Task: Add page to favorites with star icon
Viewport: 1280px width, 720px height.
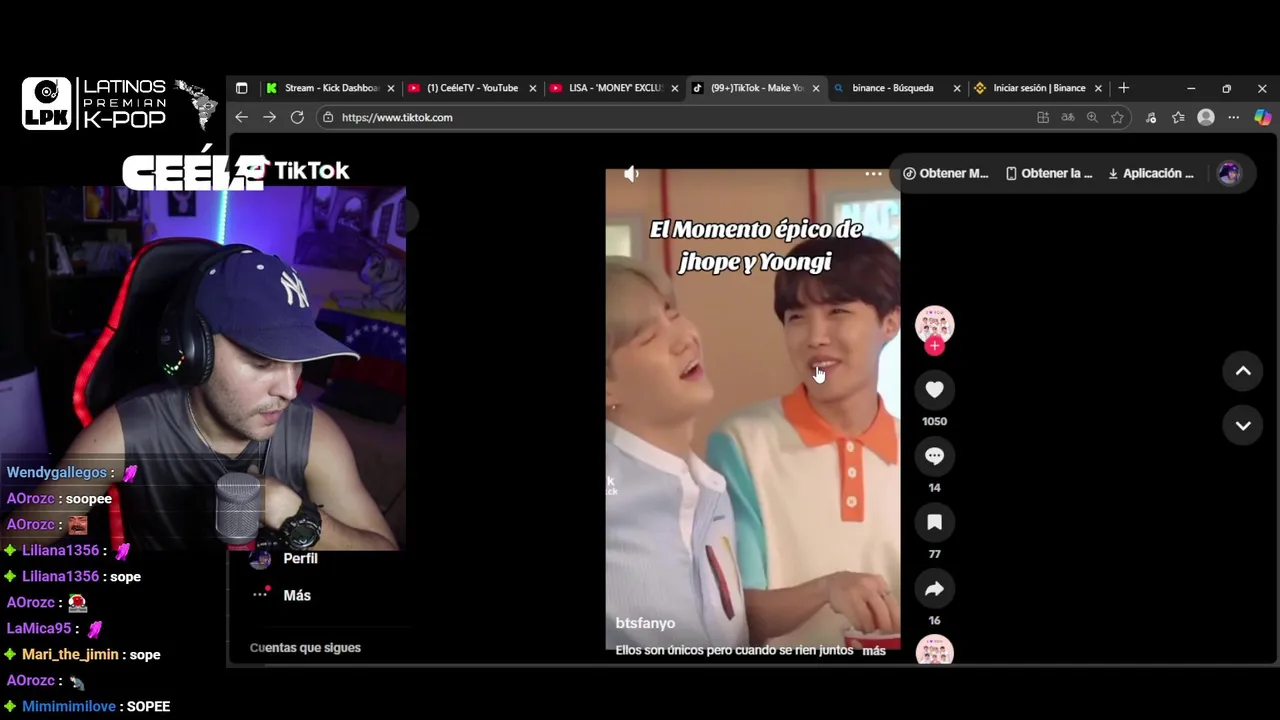Action: 1117,117
